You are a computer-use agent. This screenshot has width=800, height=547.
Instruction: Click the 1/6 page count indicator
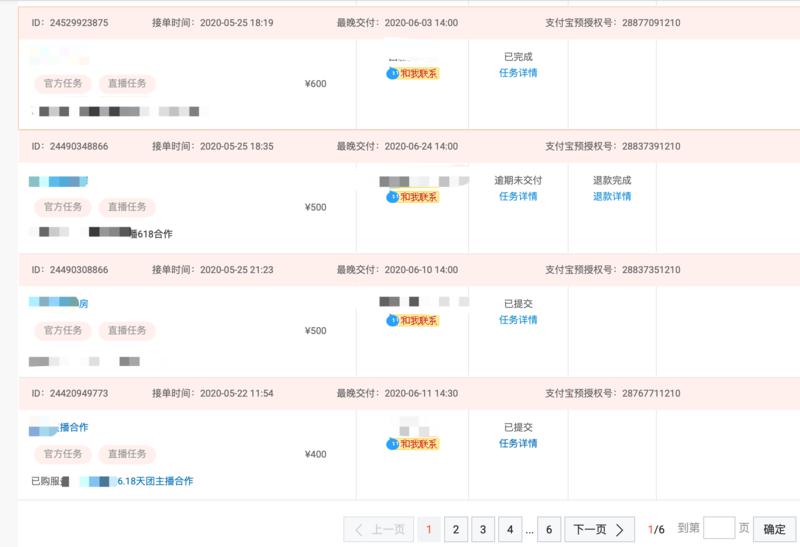[656, 529]
